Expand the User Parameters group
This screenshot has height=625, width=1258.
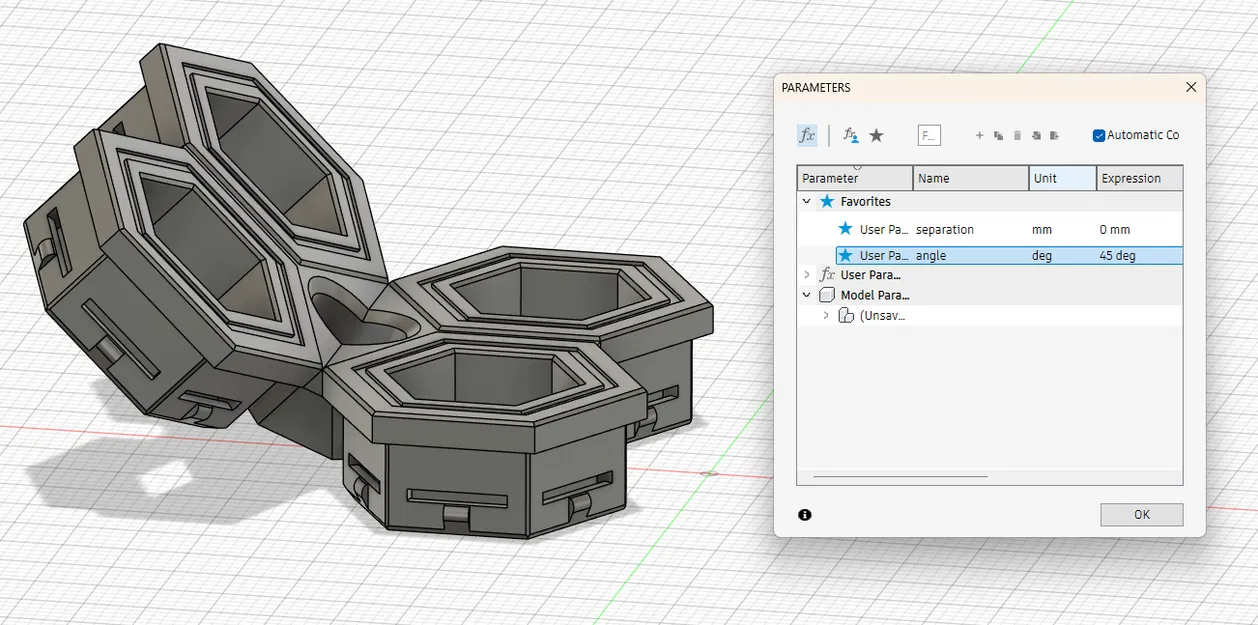click(x=806, y=274)
